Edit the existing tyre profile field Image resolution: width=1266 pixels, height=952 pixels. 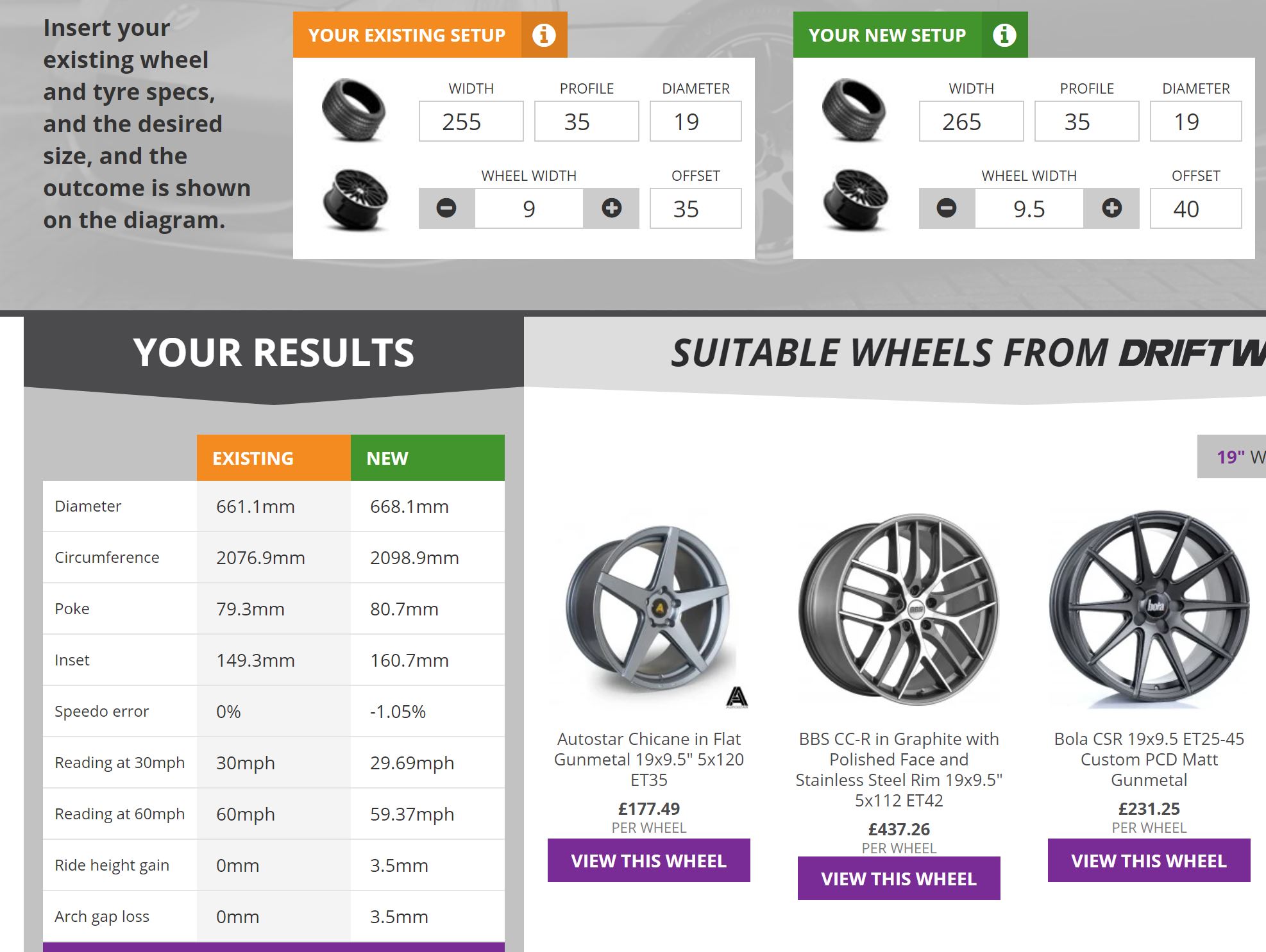586,122
